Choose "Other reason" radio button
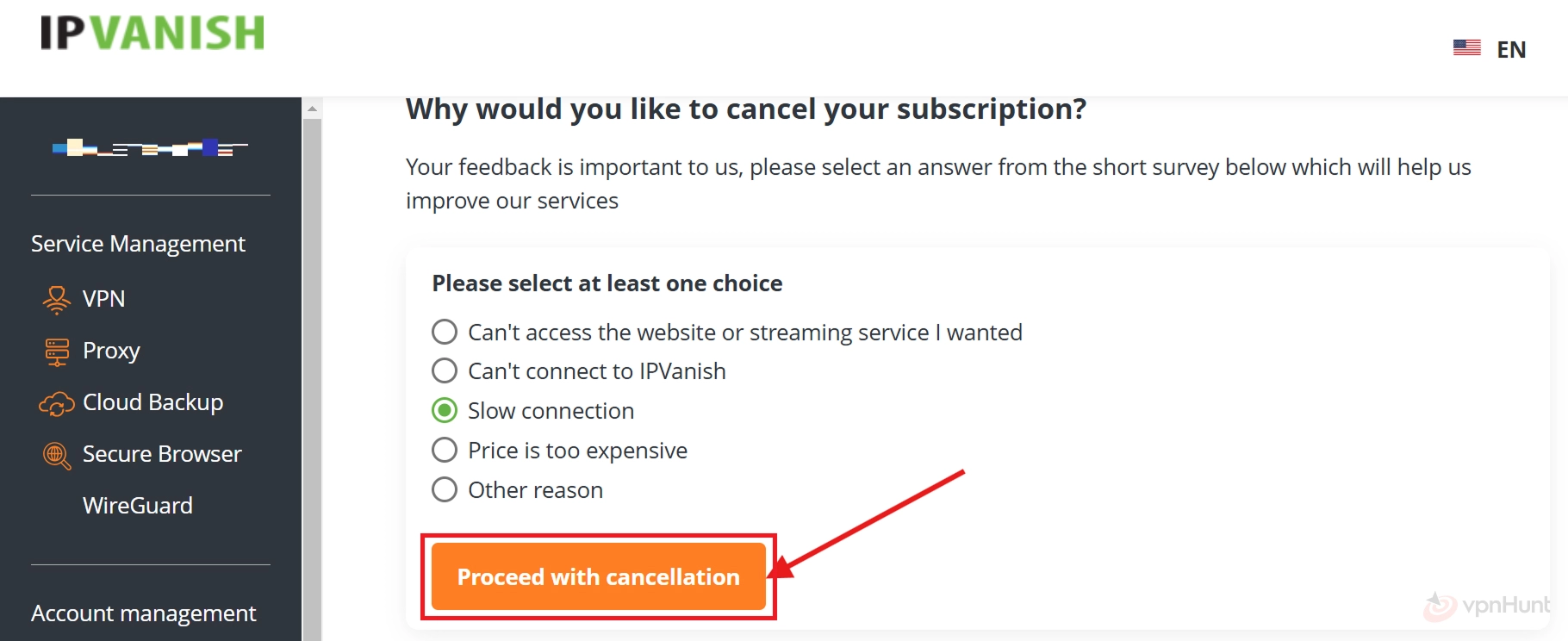The height and width of the screenshot is (641, 1568). [445, 489]
